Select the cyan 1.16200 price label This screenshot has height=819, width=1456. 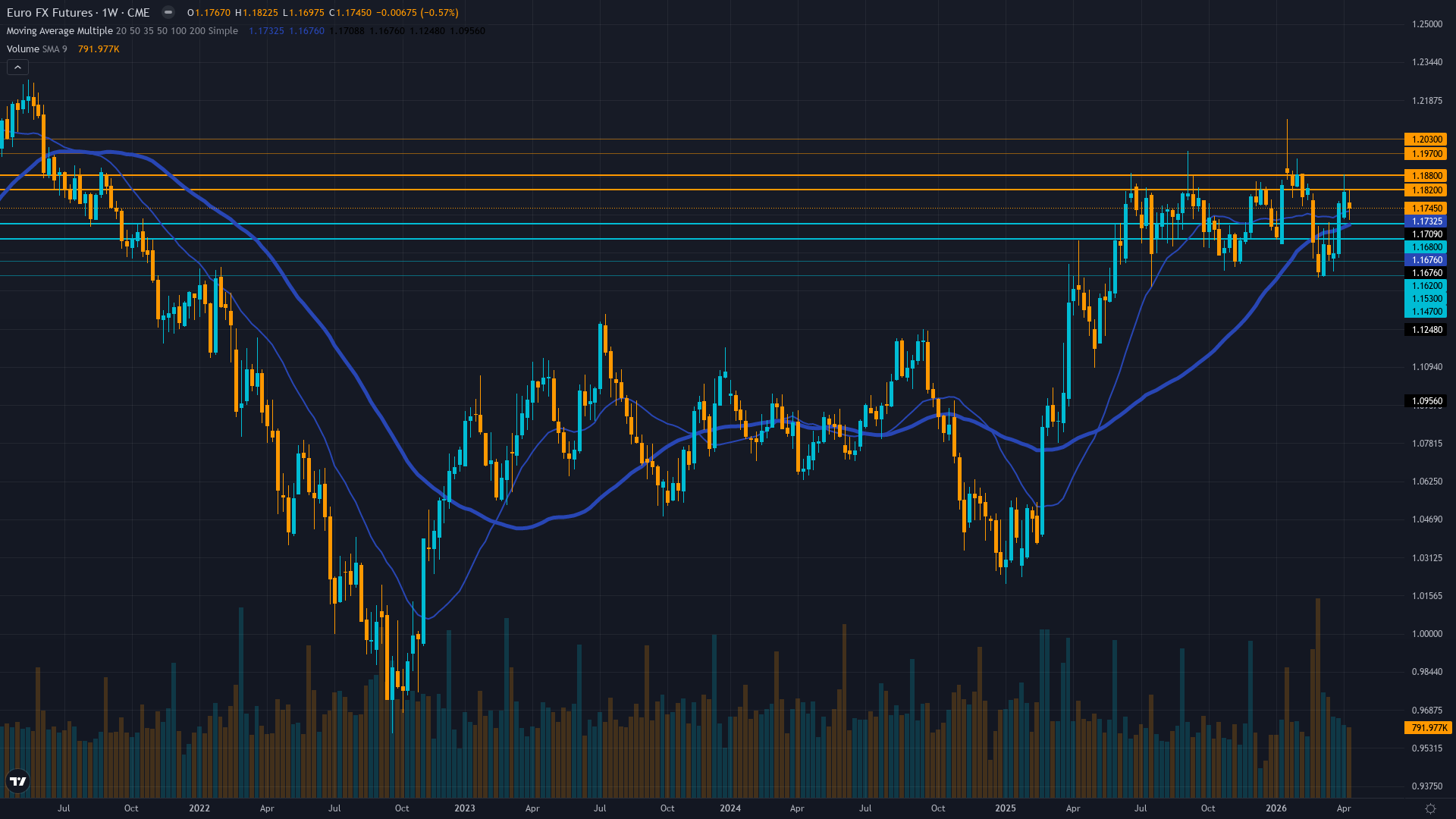pos(1426,286)
